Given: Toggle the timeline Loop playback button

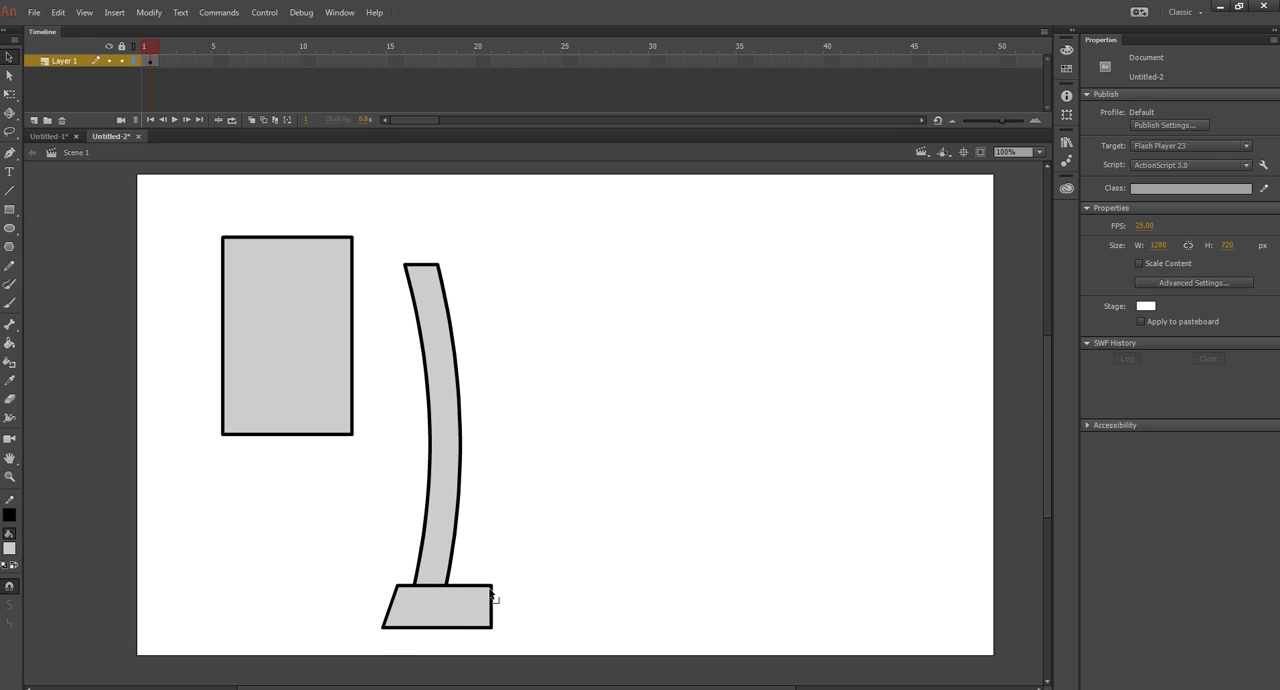Looking at the screenshot, I should (232, 120).
